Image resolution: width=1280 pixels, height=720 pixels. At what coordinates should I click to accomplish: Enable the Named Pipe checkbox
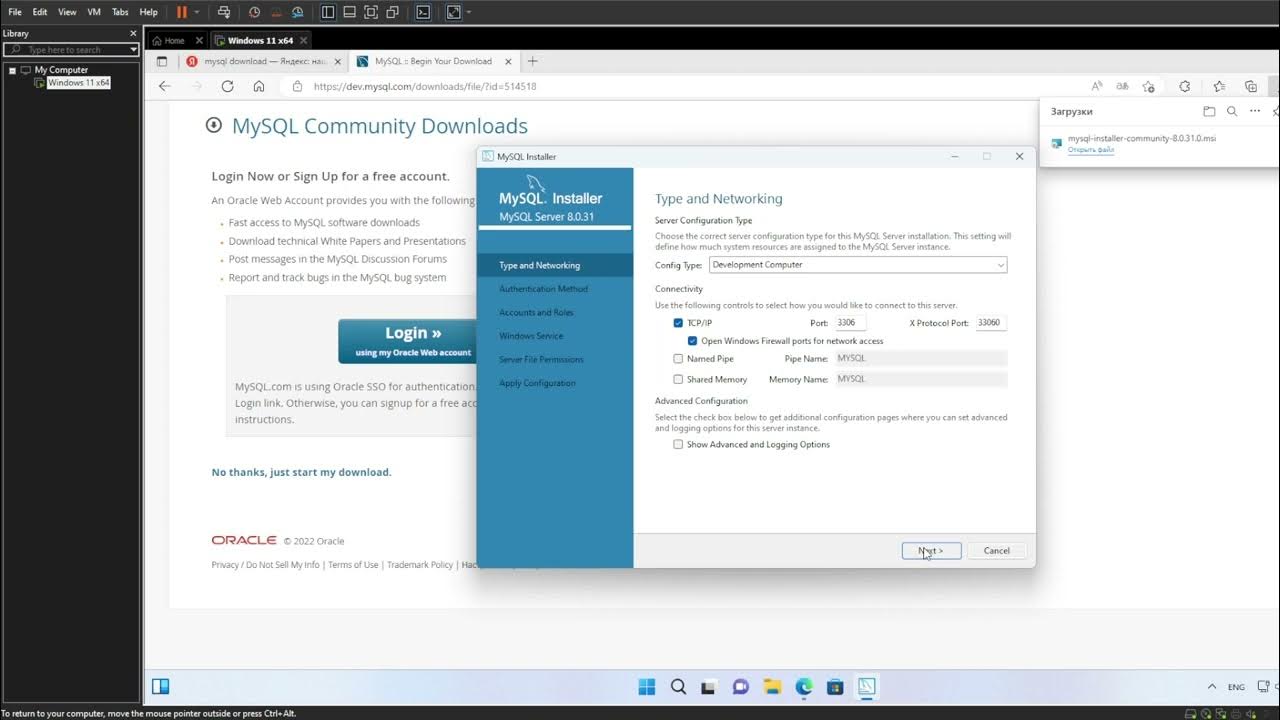[678, 358]
